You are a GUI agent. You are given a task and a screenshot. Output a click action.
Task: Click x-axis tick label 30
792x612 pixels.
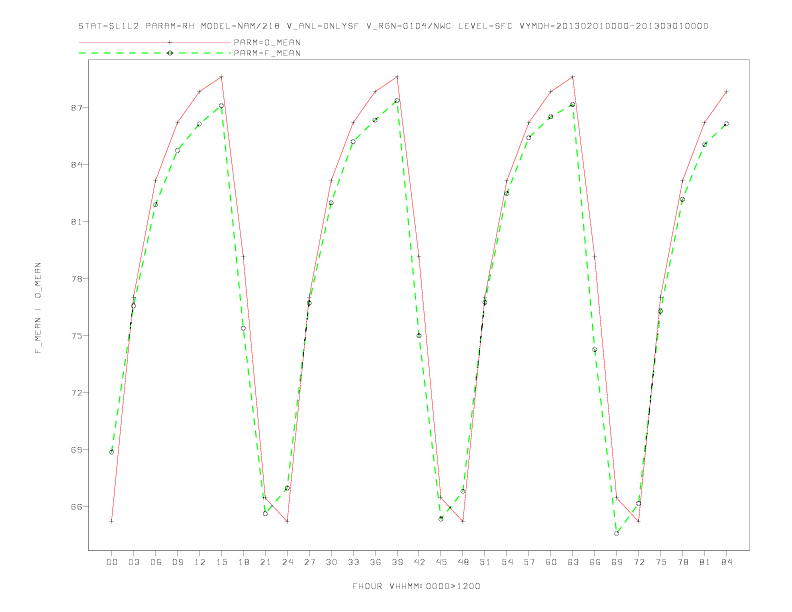(x=331, y=562)
